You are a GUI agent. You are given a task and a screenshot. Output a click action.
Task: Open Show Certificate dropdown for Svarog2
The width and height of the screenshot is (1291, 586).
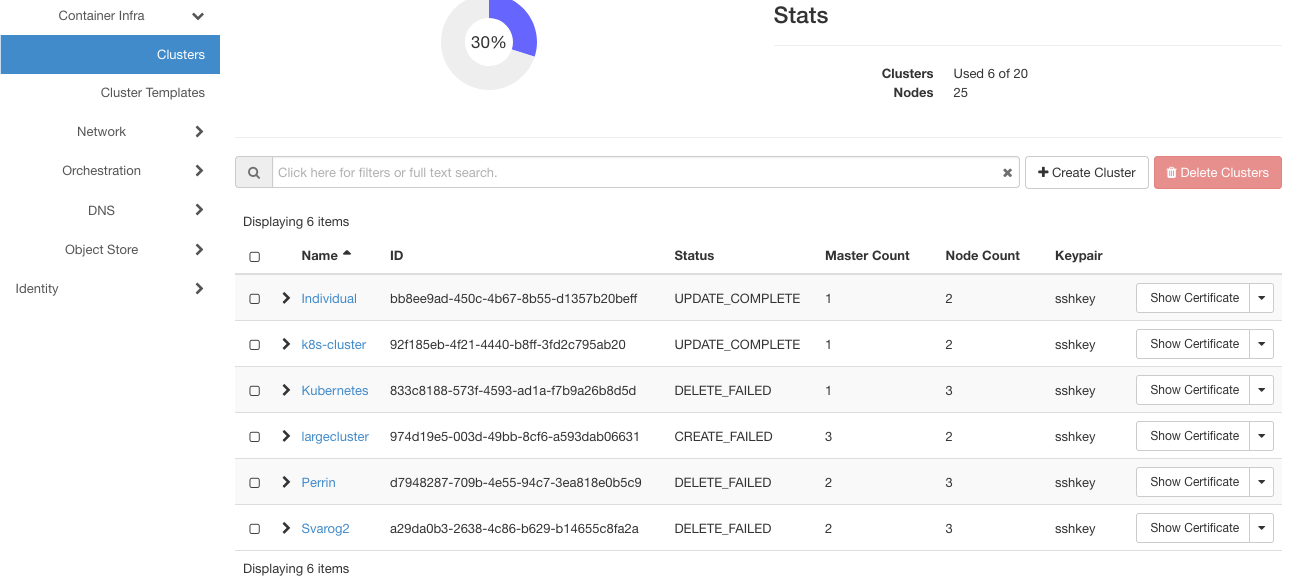(1261, 527)
